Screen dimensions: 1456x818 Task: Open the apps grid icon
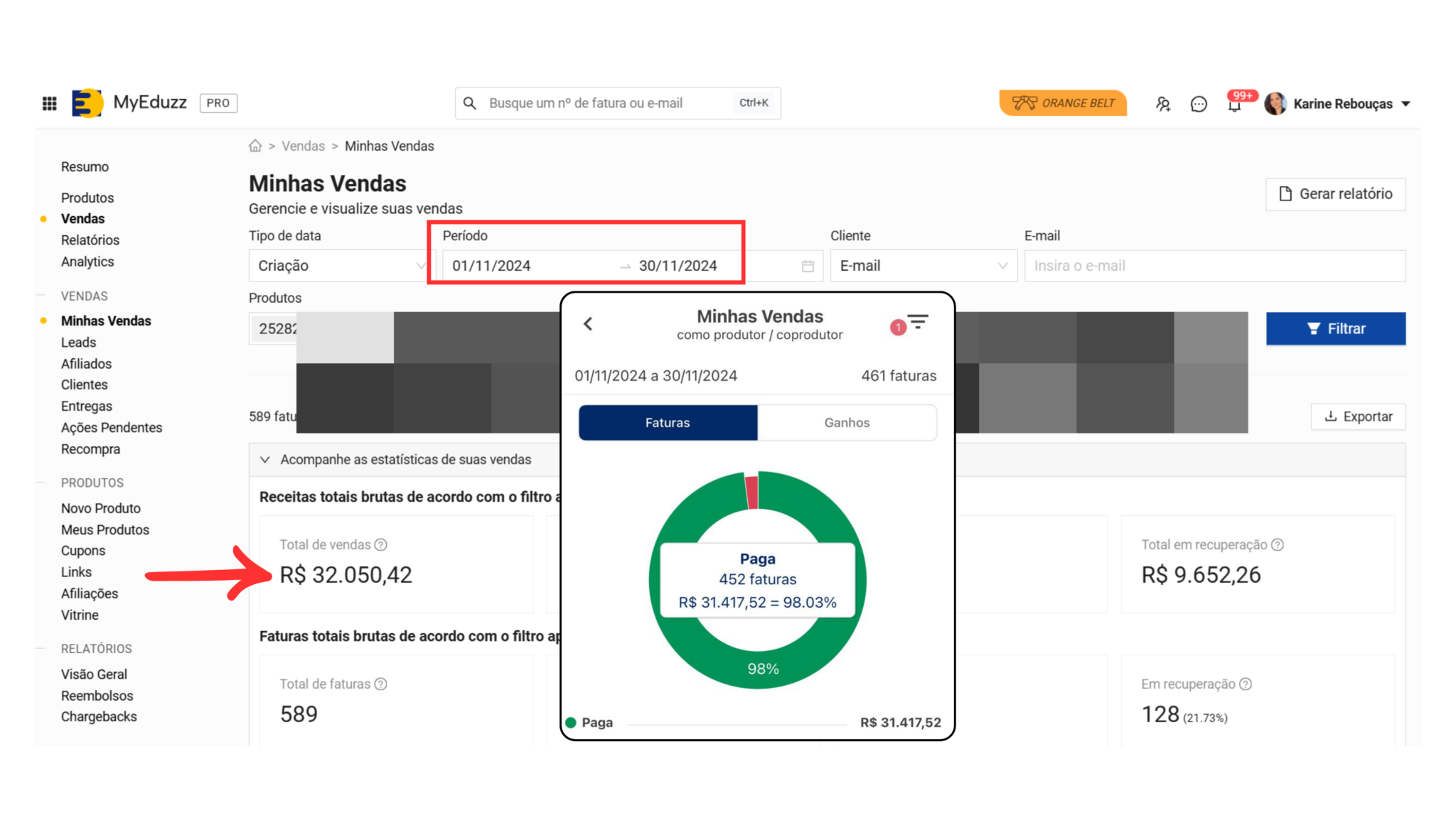(50, 104)
